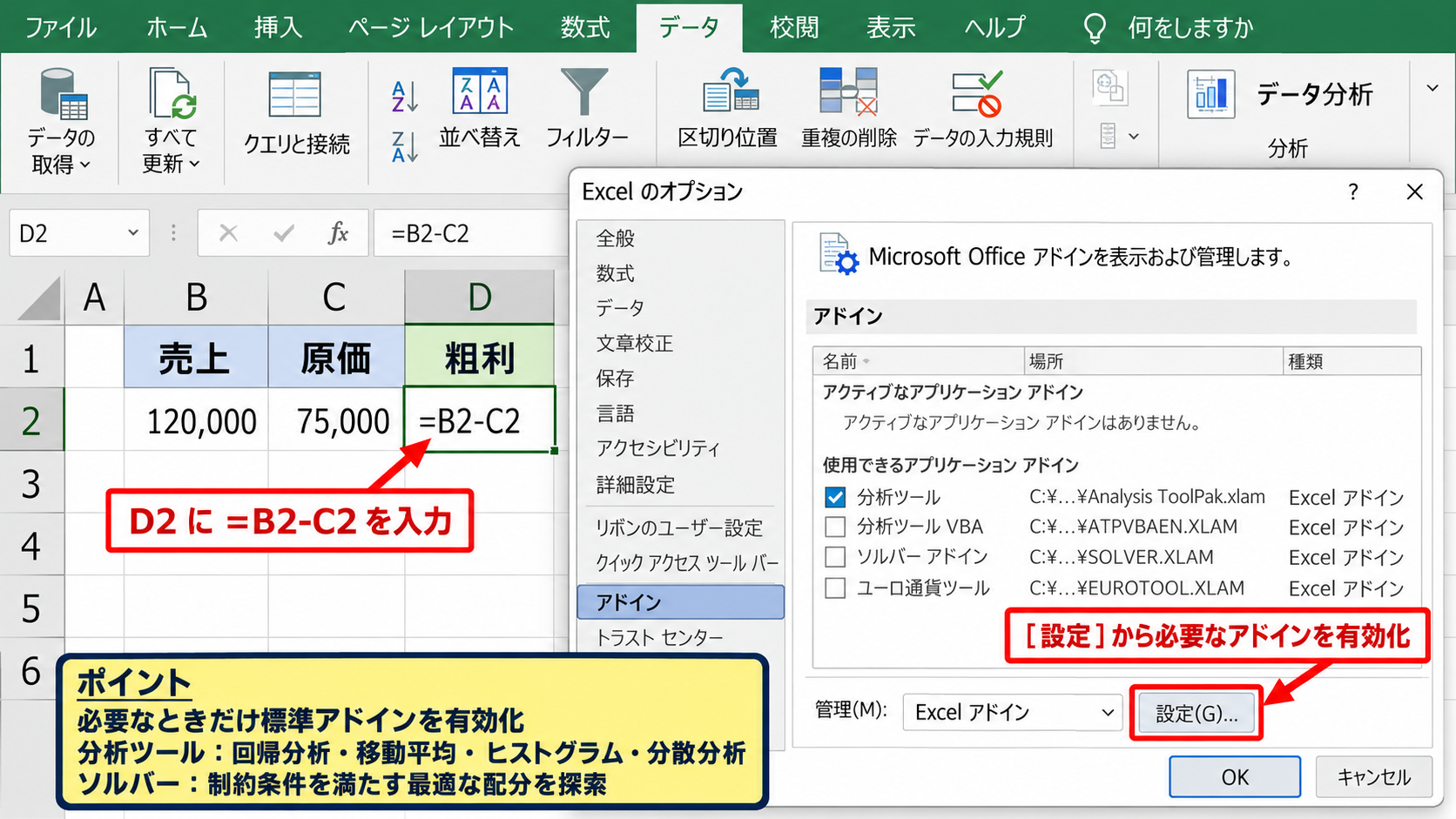Screen dimensions: 1456x819
Task: Open the 管理 Excel アドイン combo box
Action: 1012,713
